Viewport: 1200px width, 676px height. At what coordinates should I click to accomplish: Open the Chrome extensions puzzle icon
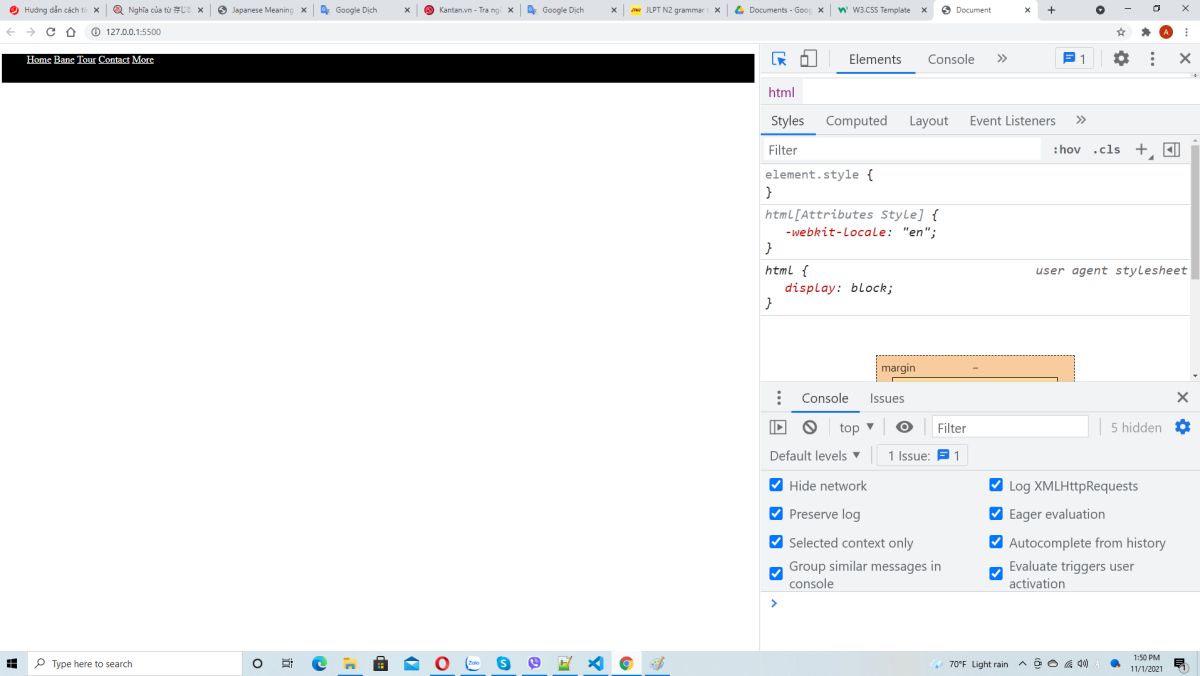pos(1146,32)
